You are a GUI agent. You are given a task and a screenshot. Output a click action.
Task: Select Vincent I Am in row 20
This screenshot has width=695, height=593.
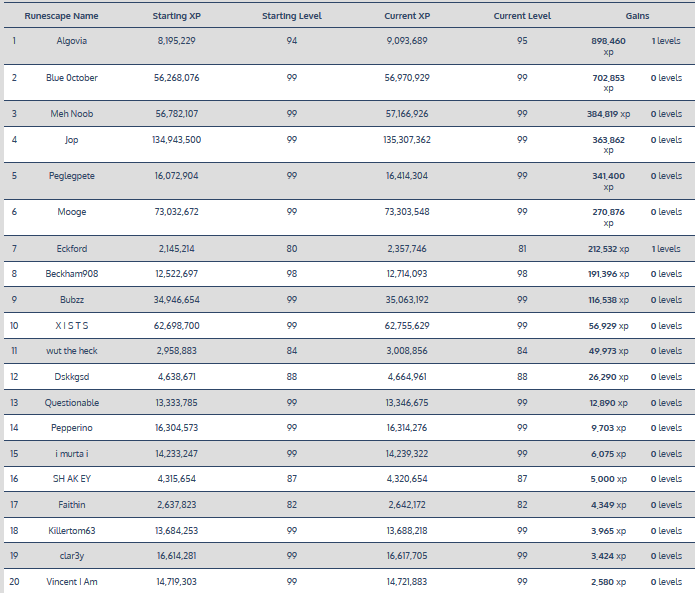[x=72, y=581]
